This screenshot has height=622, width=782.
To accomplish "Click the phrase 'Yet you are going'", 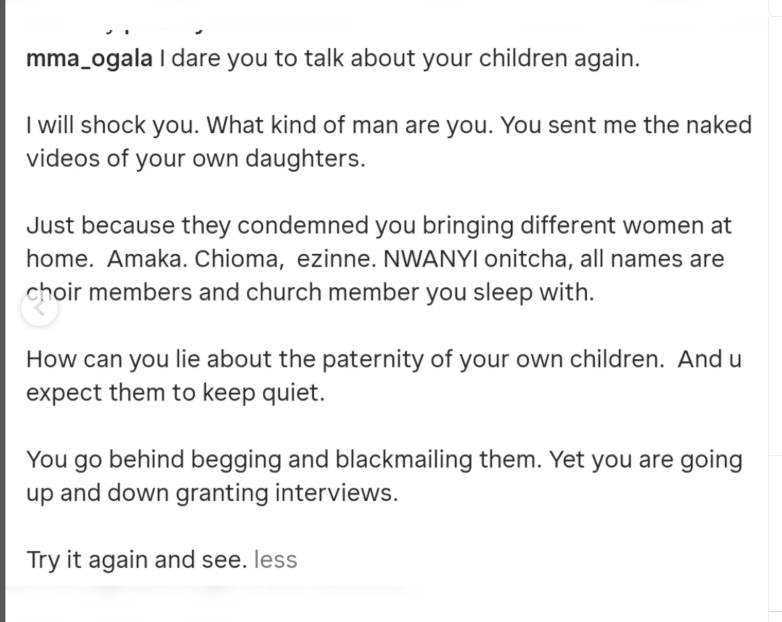I will tap(647, 460).
